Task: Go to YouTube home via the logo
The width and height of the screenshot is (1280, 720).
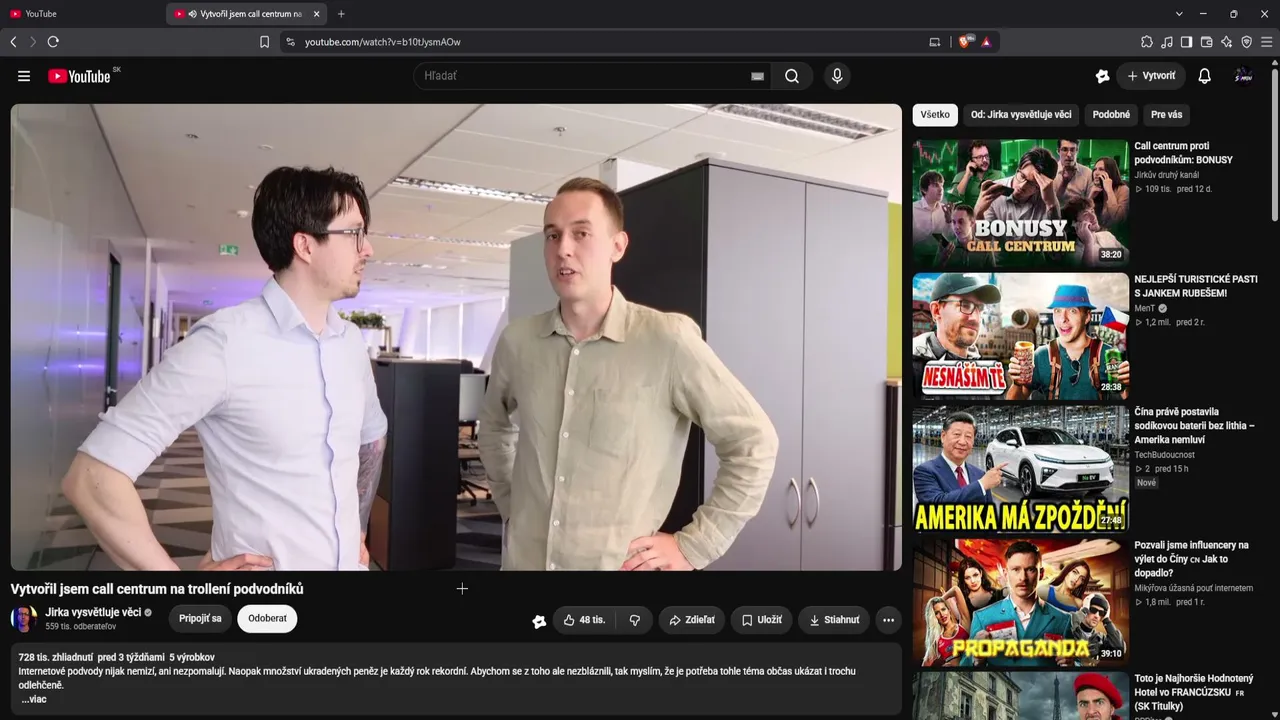Action: pyautogui.click(x=79, y=76)
